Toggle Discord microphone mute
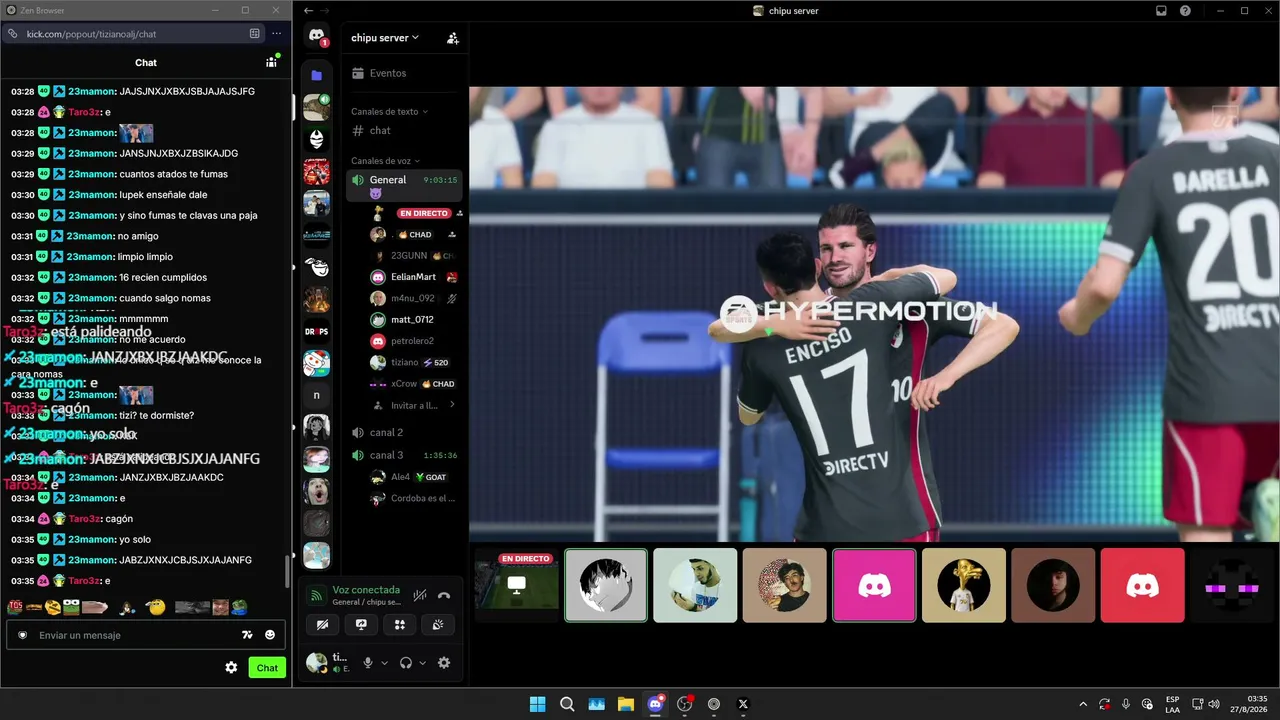This screenshot has width=1280, height=720. tap(368, 663)
